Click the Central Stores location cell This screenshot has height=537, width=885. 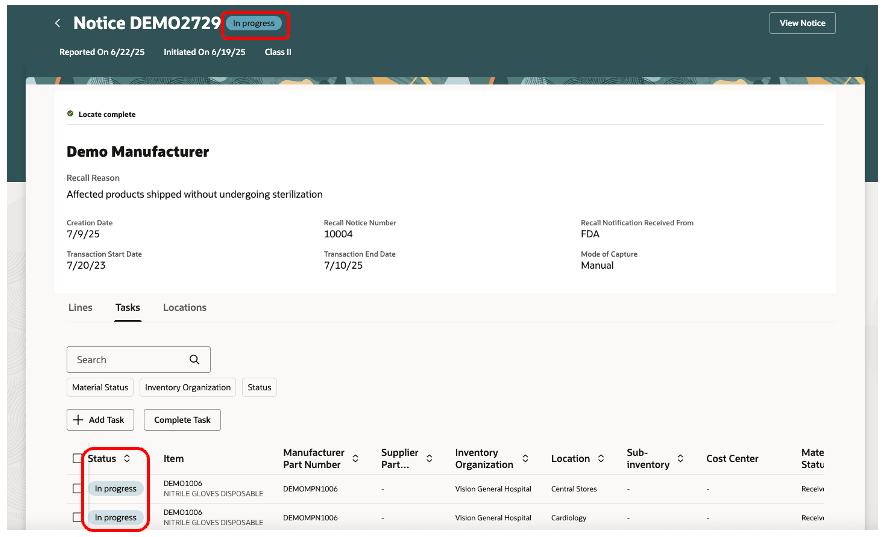click(574, 489)
